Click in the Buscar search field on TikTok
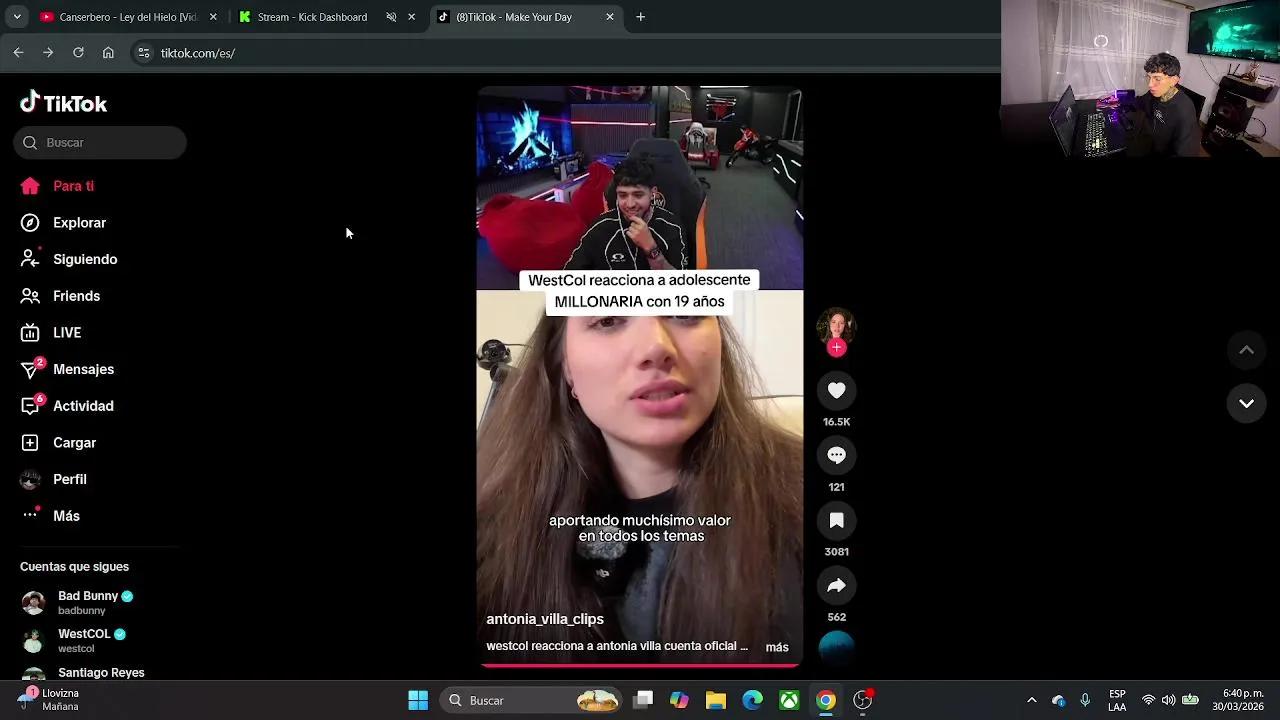The height and width of the screenshot is (720, 1280). click(100, 143)
